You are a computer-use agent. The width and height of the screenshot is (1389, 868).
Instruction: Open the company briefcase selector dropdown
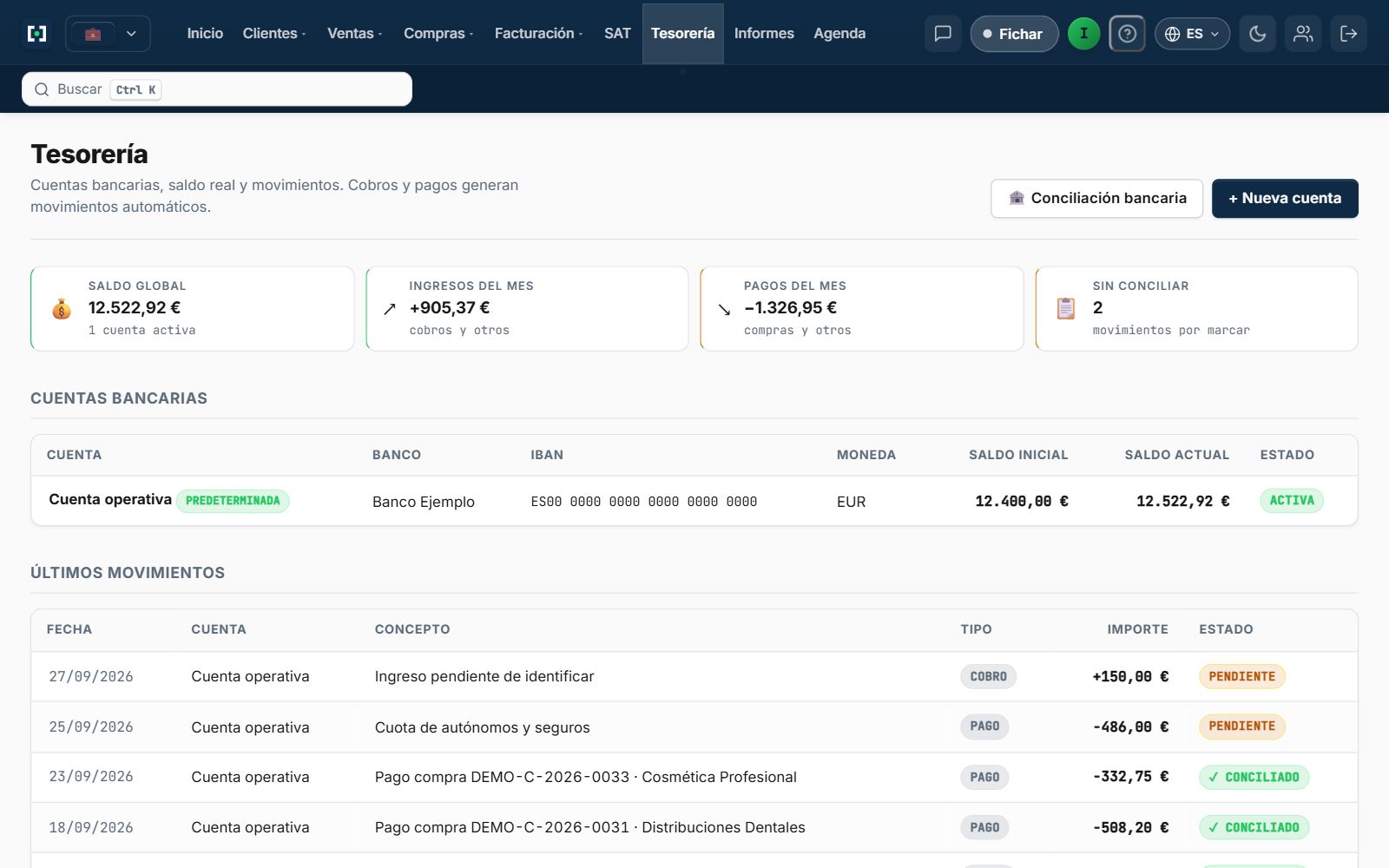pos(108,34)
